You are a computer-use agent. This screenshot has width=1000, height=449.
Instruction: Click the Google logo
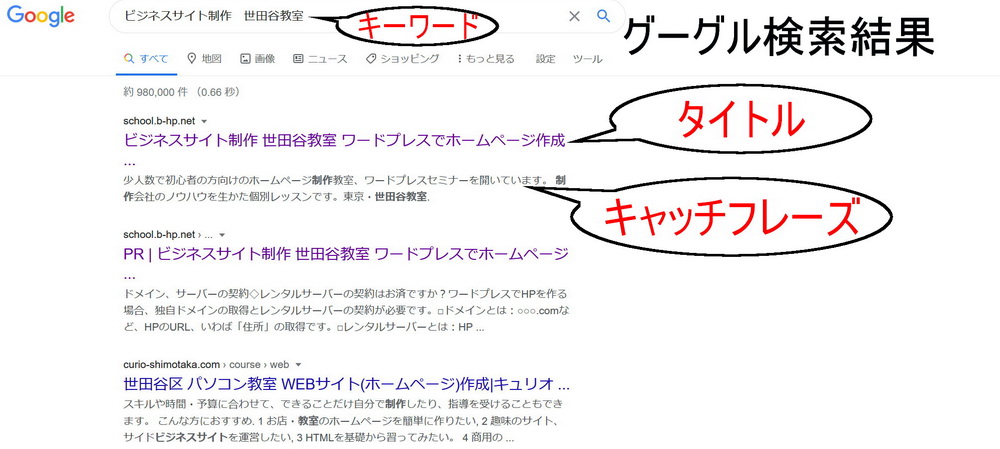41,16
